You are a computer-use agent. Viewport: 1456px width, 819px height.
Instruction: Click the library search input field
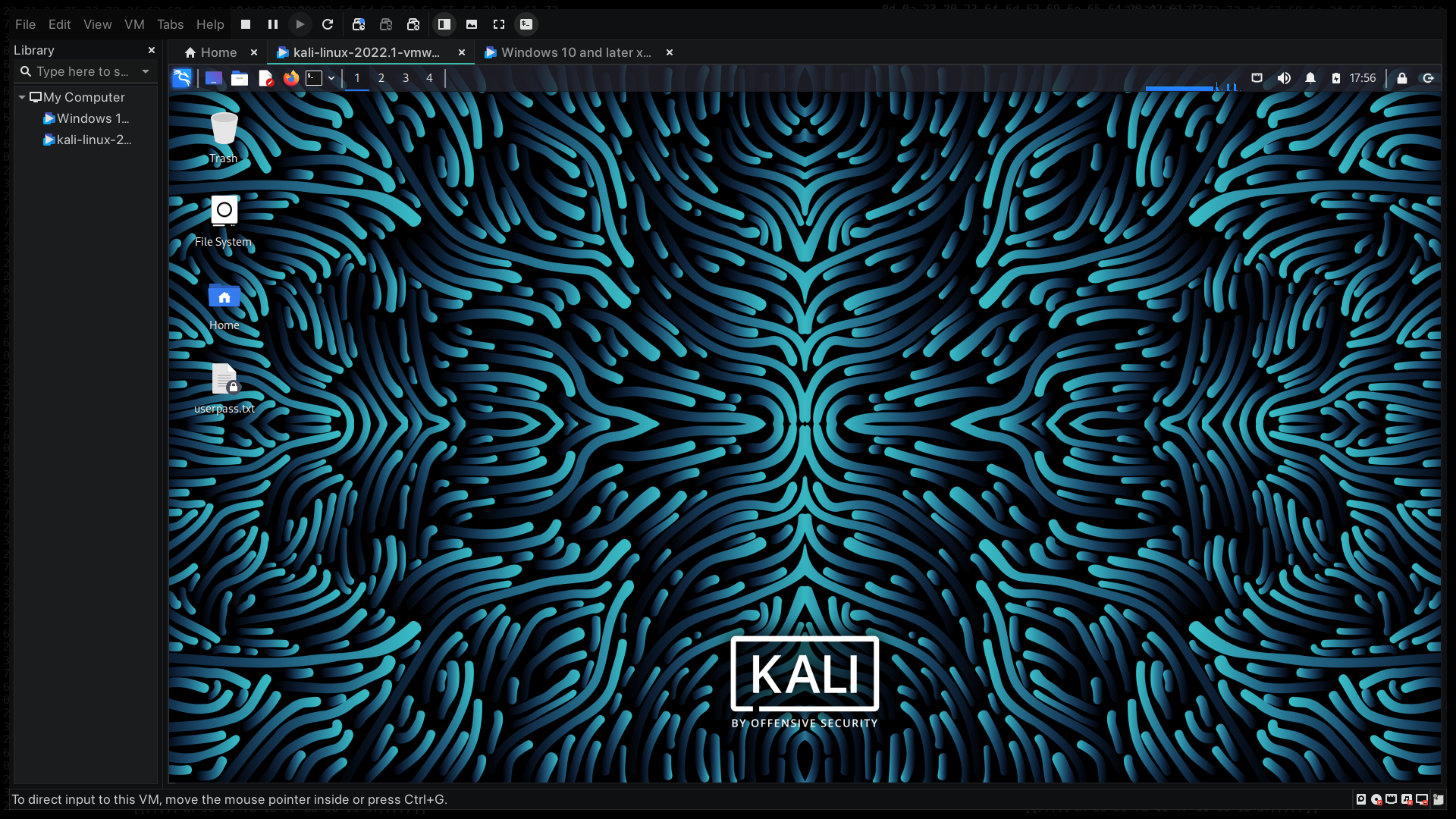coord(82,71)
